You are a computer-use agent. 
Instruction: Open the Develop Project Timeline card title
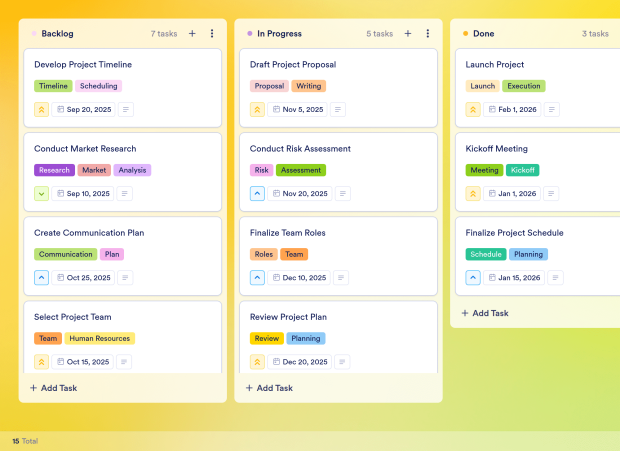click(83, 64)
